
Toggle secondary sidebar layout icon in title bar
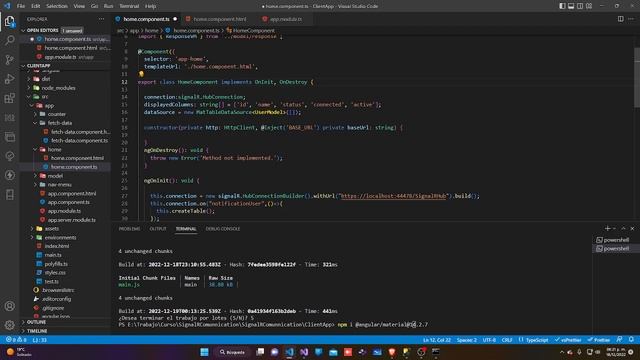[x=580, y=6]
